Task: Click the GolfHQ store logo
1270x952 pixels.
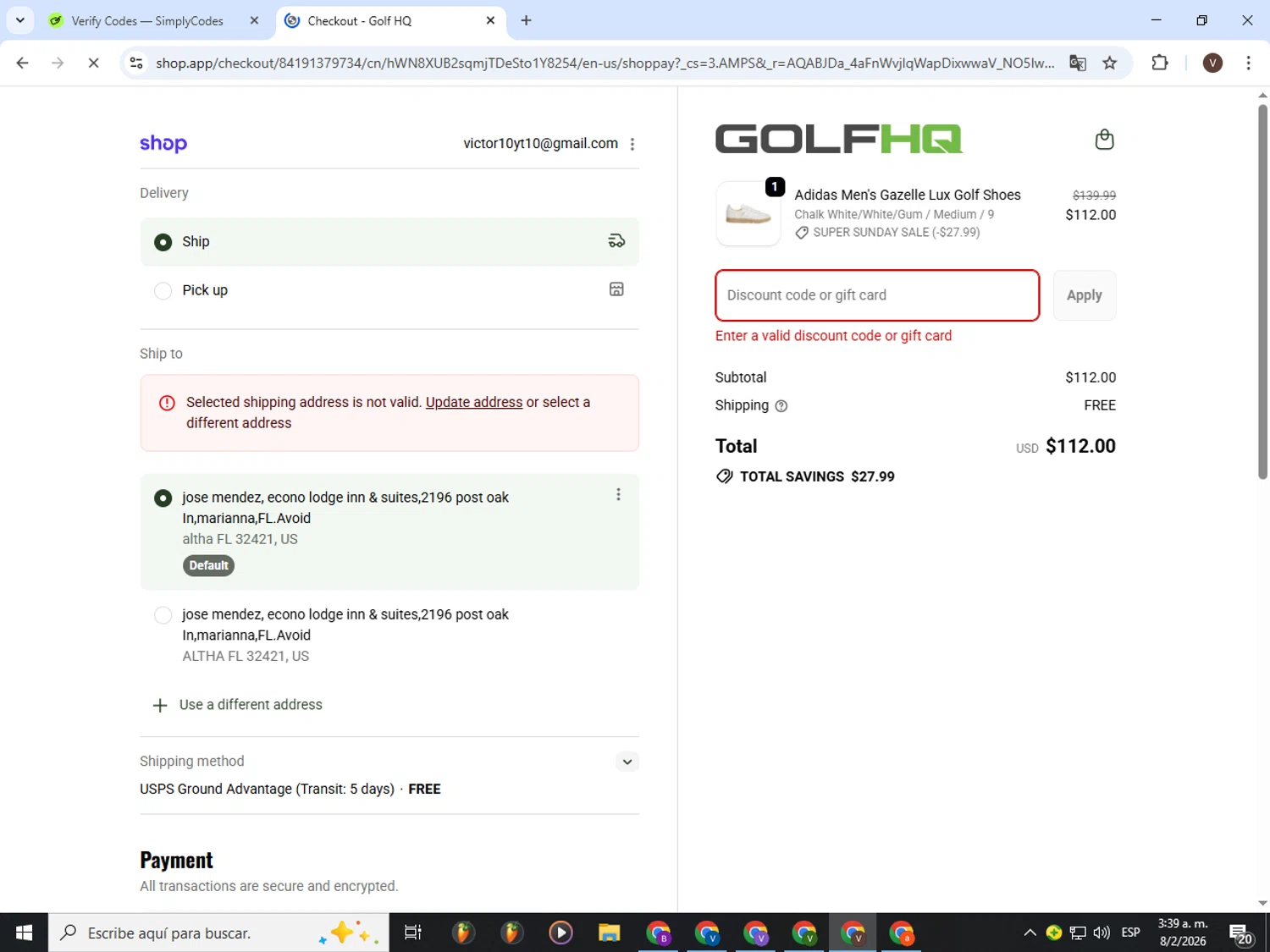Action: click(839, 139)
